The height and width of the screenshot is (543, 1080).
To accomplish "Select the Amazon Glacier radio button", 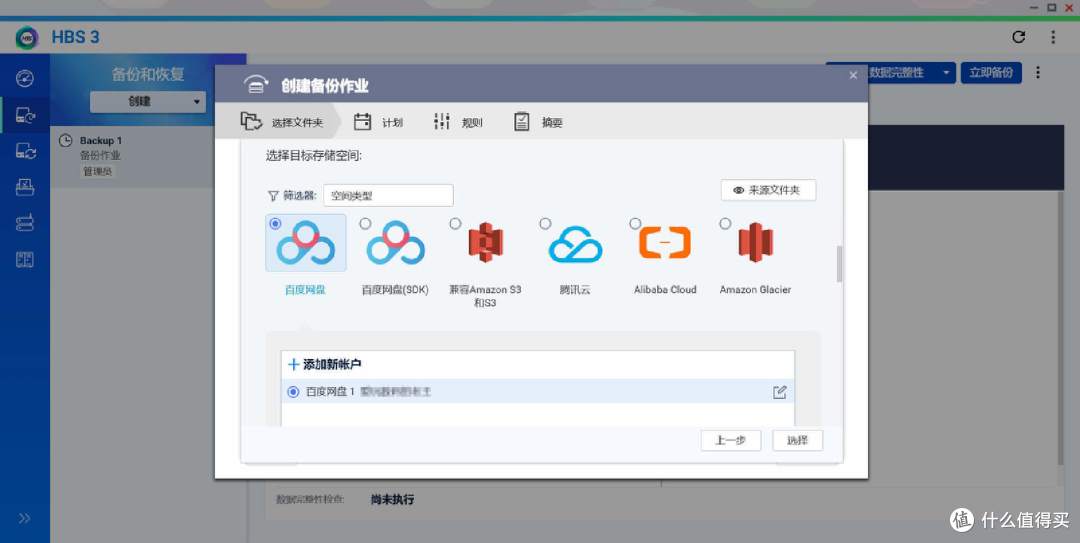I will (x=725, y=224).
